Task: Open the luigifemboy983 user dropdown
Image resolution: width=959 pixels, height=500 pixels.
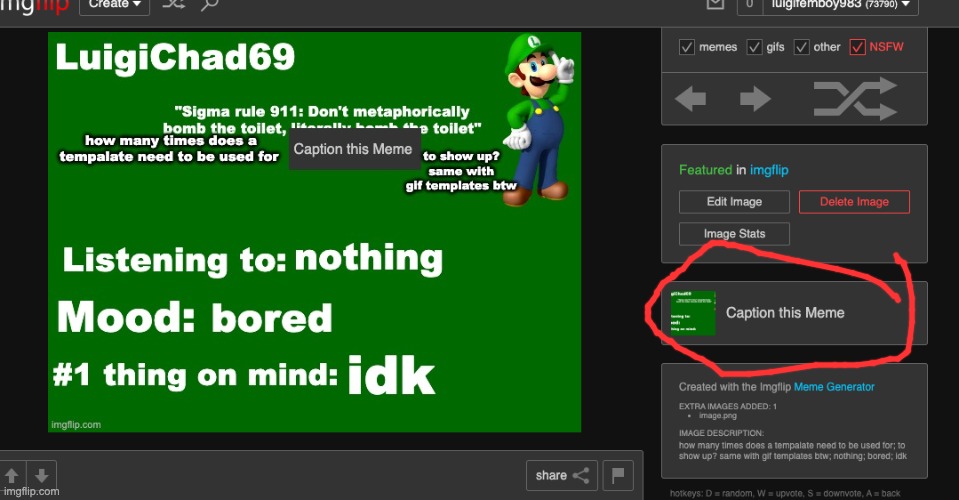Action: pos(840,4)
